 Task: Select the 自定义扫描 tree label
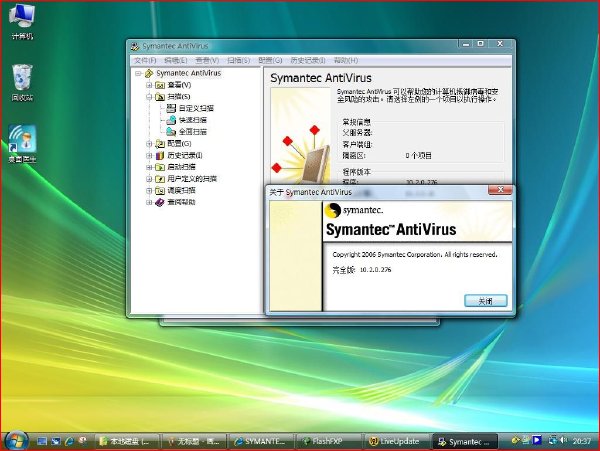click(196, 108)
